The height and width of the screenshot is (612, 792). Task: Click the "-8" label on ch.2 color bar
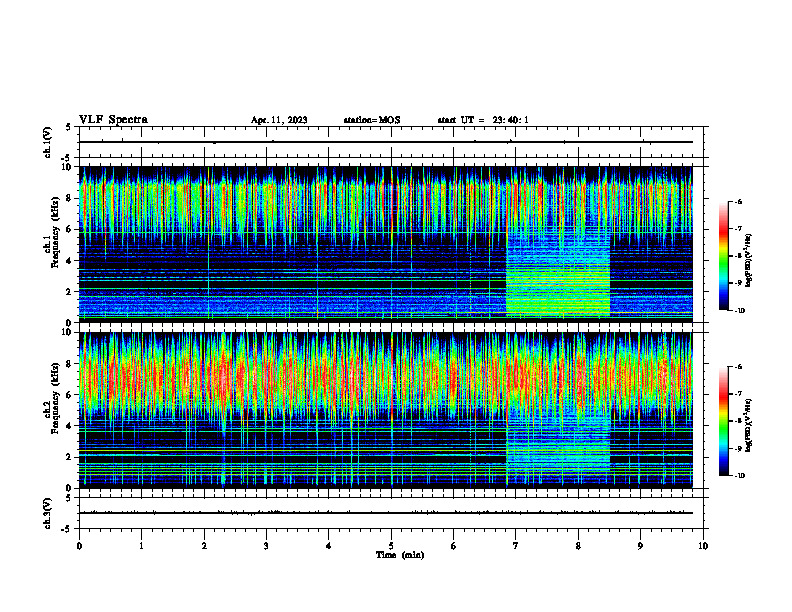tap(738, 421)
